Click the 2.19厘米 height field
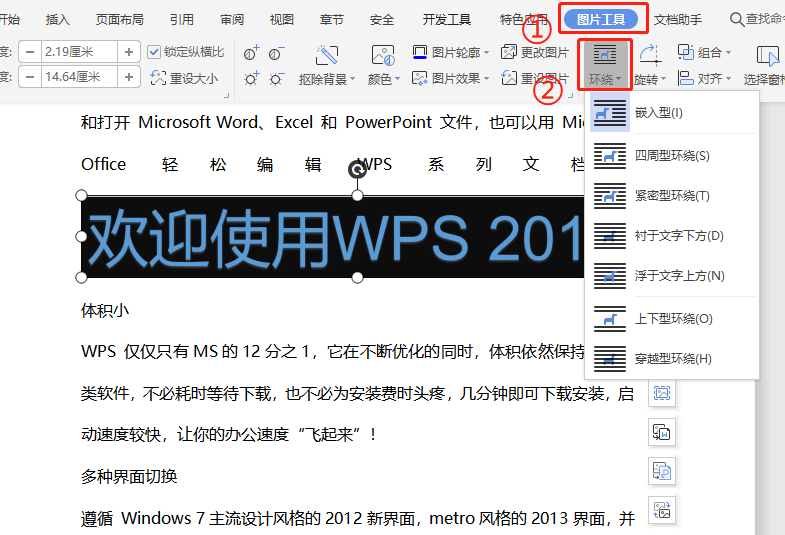Image resolution: width=785 pixels, height=535 pixels. click(80, 52)
